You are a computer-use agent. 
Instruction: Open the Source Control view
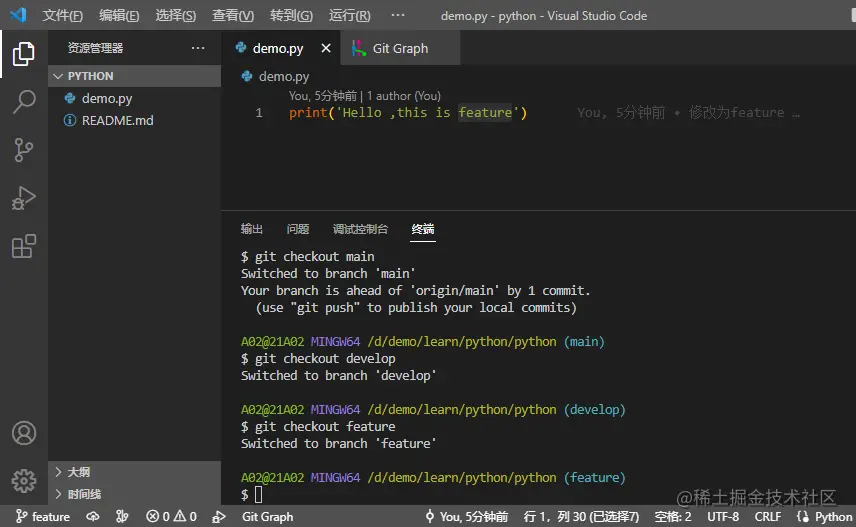(x=23, y=150)
